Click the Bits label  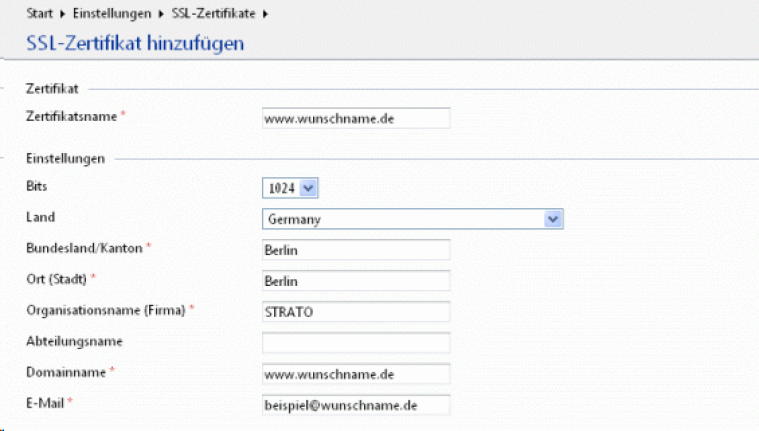pyautogui.click(x=37, y=186)
